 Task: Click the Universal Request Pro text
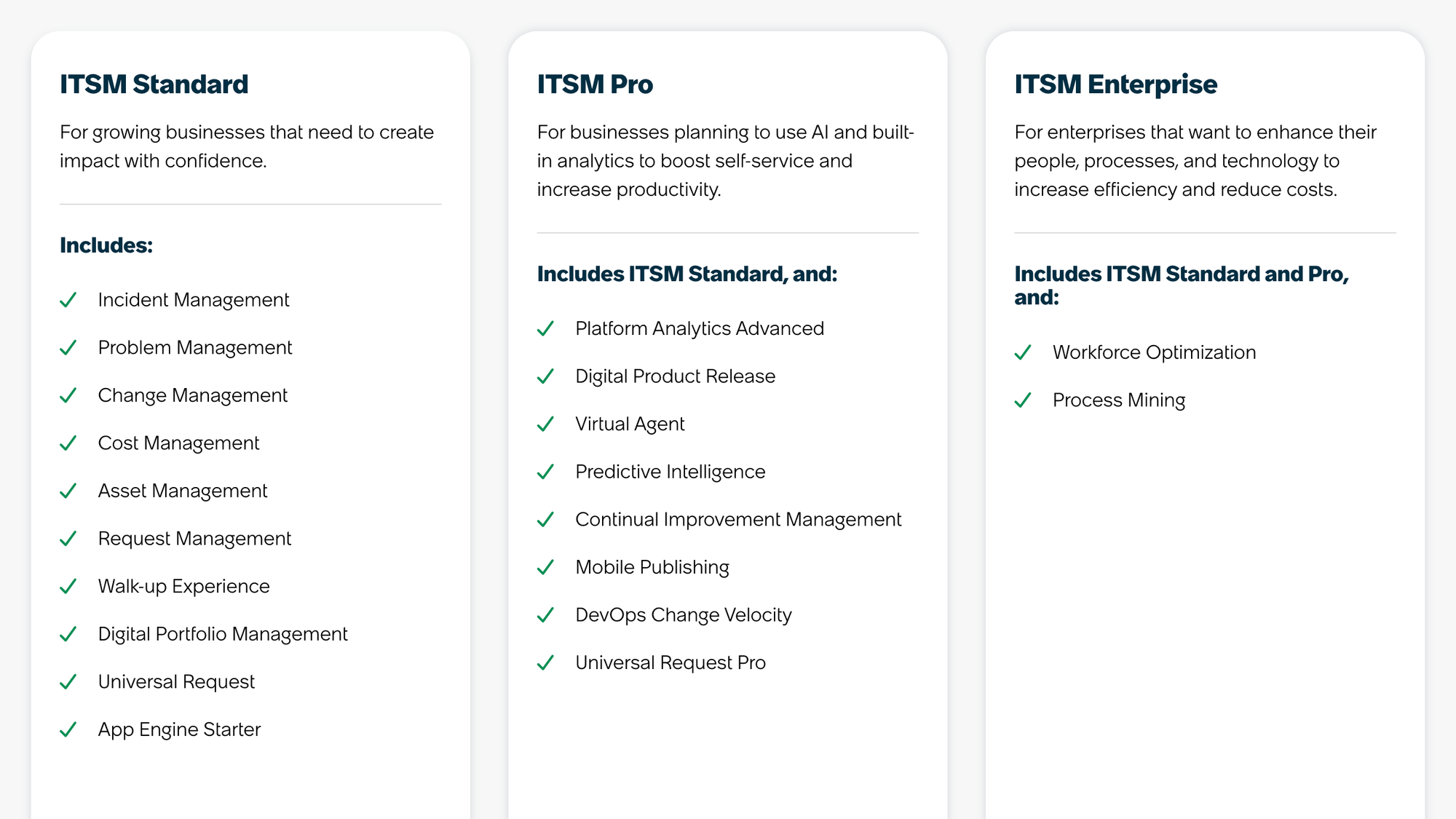click(670, 663)
